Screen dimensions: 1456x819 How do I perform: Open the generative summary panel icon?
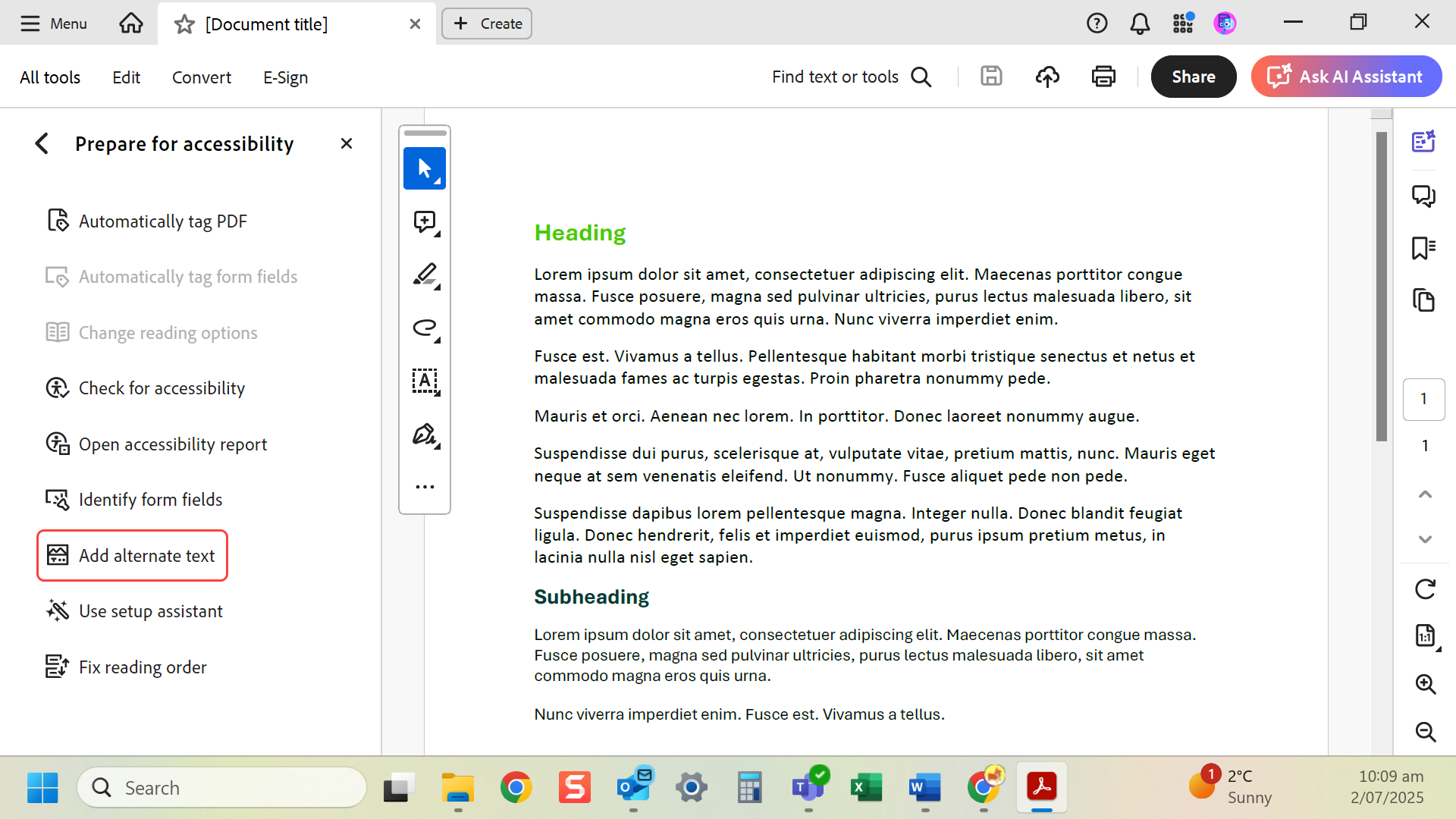[1423, 142]
